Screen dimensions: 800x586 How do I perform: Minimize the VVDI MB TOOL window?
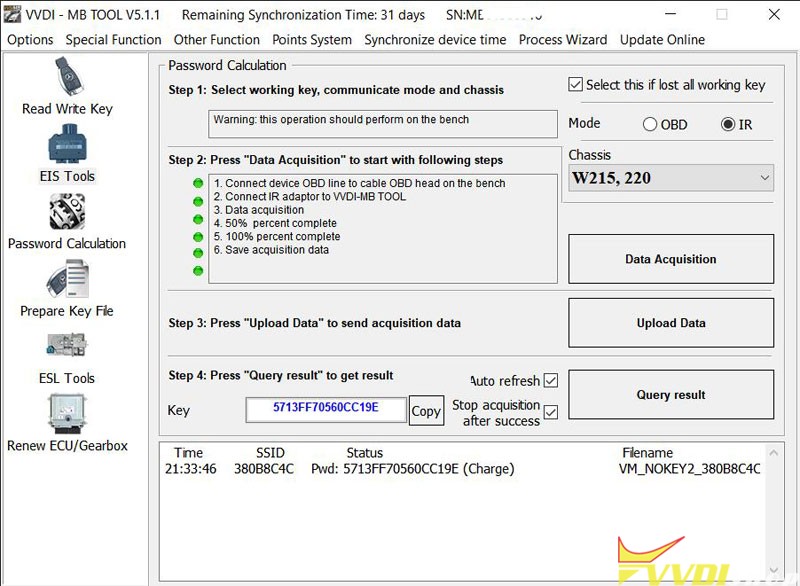tap(670, 14)
